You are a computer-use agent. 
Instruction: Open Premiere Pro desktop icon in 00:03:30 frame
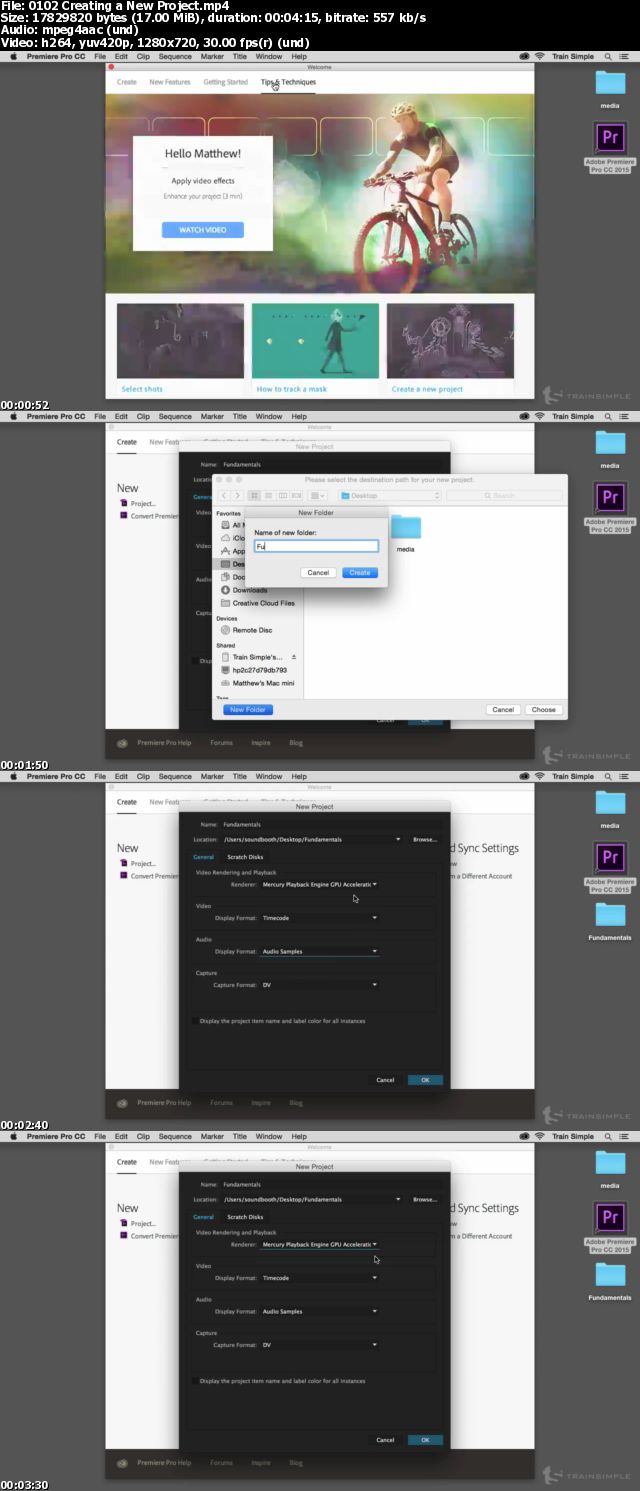click(x=610, y=1216)
